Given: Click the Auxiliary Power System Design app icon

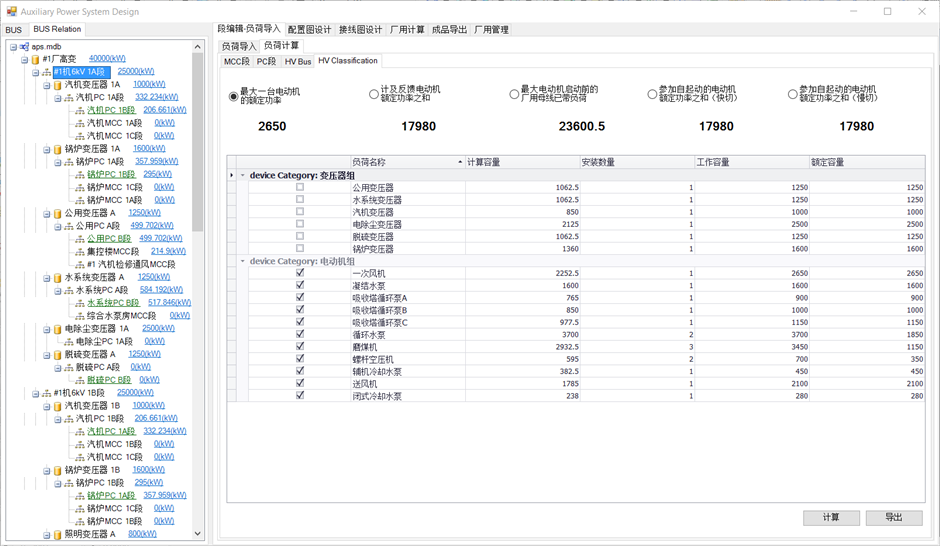Looking at the screenshot, I should click(x=11, y=11).
